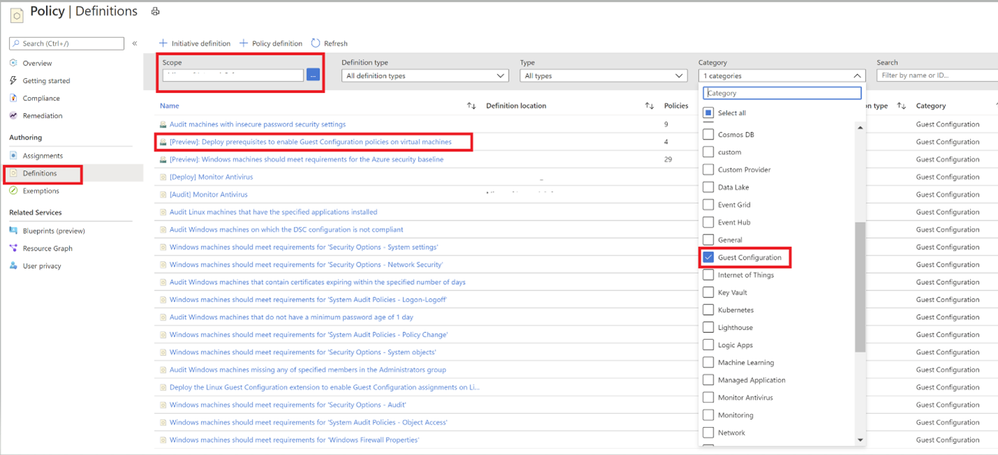Screen dimensions: 998x455
Task: Click the category list scroll-down arrow
Action: pos(861,439)
